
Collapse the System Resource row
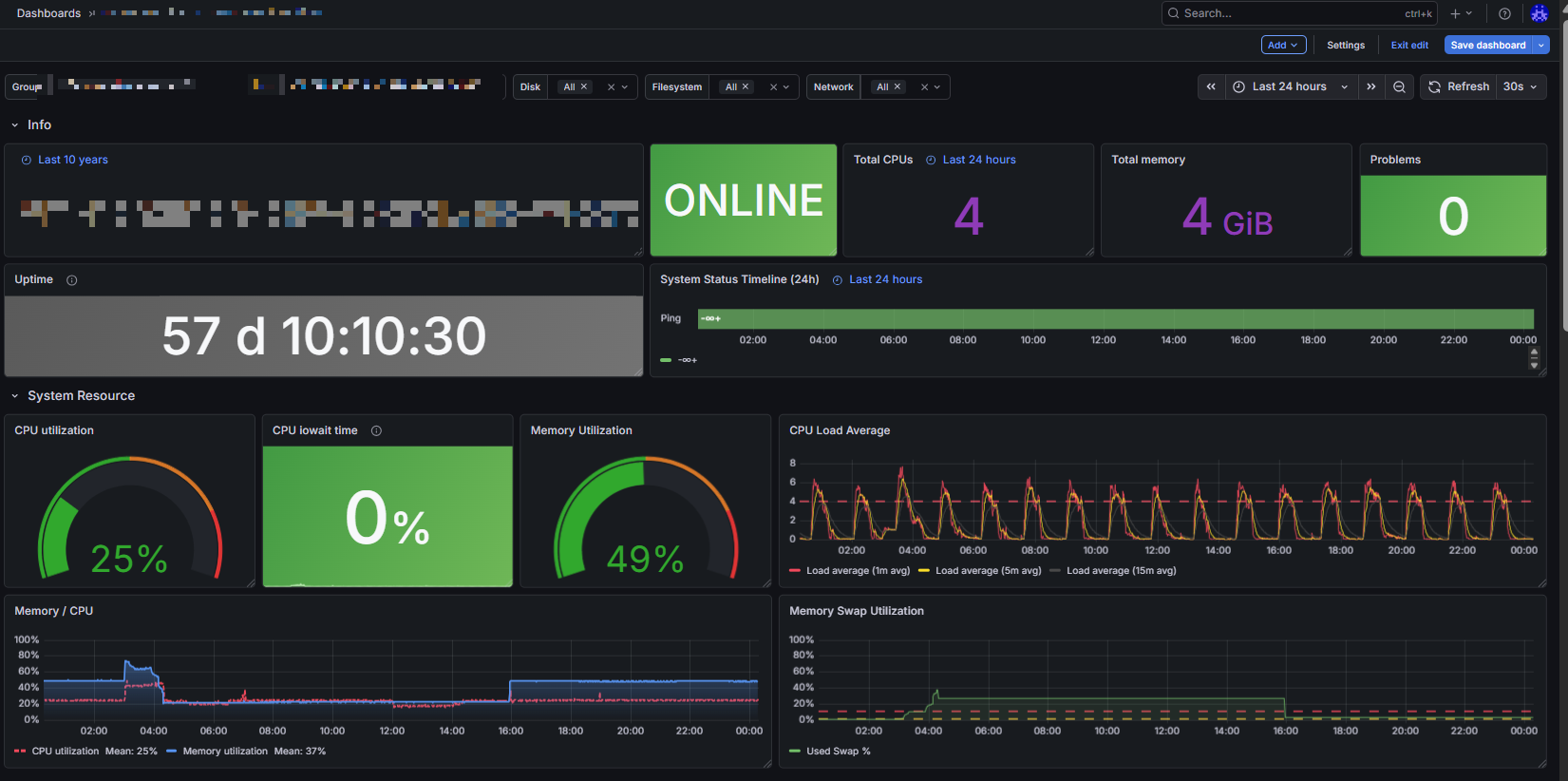pyautogui.click(x=15, y=396)
